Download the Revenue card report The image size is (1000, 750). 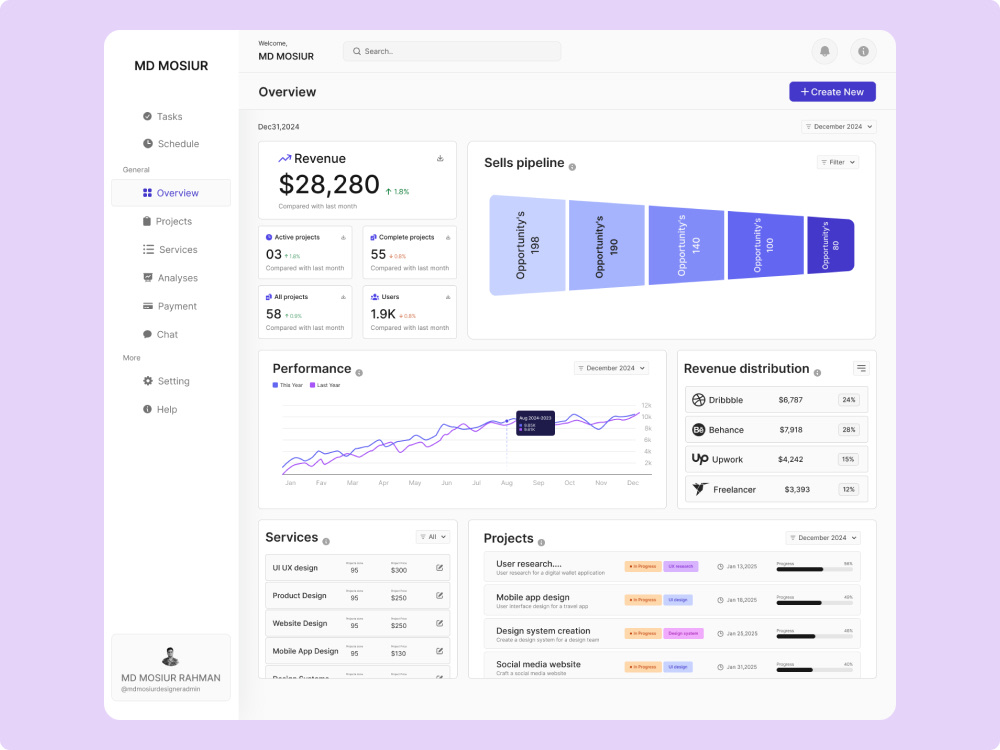click(x=440, y=158)
